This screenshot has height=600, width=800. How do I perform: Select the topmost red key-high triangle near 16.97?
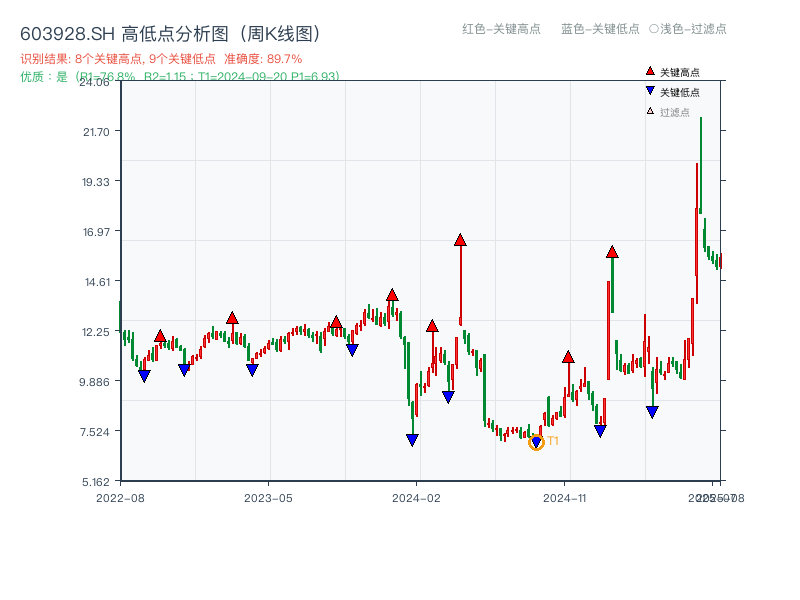tap(460, 240)
